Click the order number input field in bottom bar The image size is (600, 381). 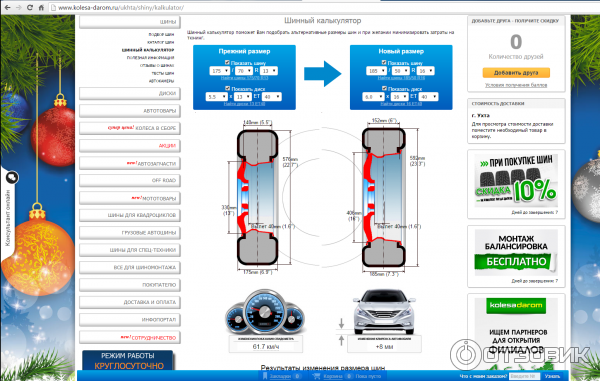point(524,376)
